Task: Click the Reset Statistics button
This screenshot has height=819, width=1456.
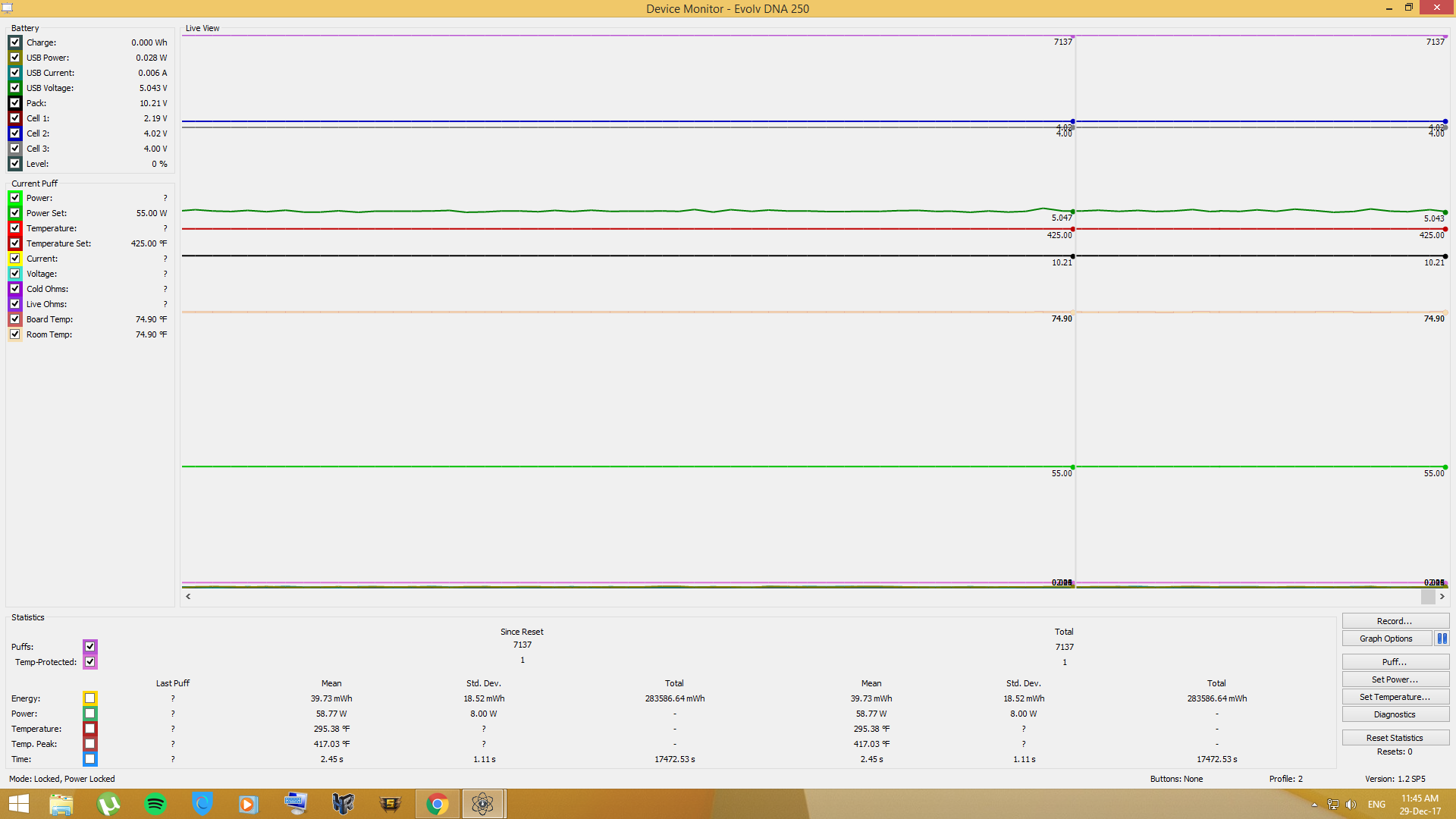Action: click(1395, 738)
